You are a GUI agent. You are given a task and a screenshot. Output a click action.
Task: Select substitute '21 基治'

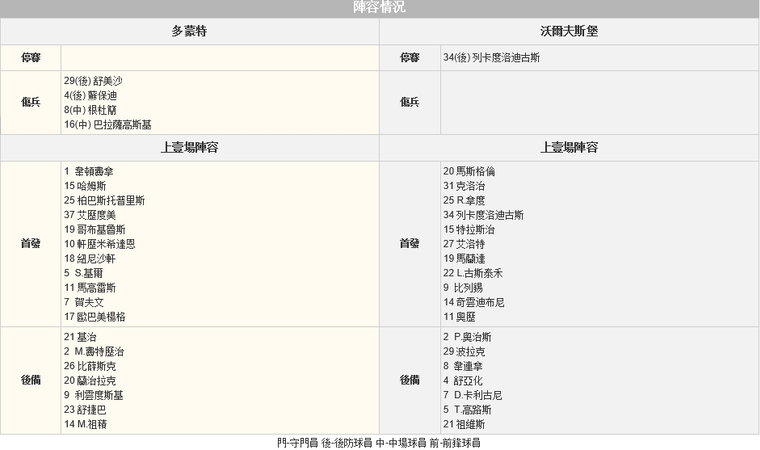pos(80,337)
